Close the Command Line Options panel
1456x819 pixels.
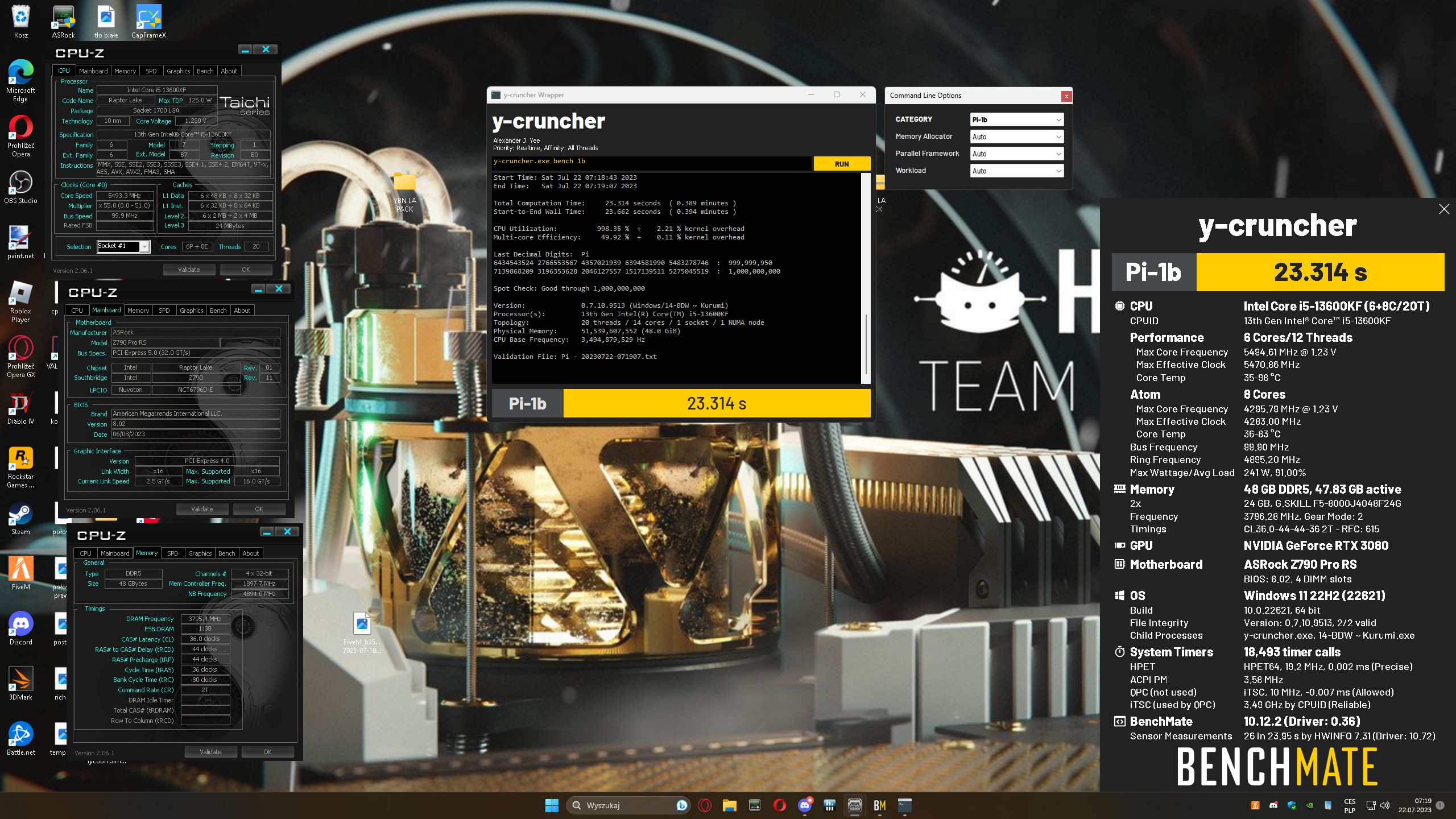[x=1066, y=96]
